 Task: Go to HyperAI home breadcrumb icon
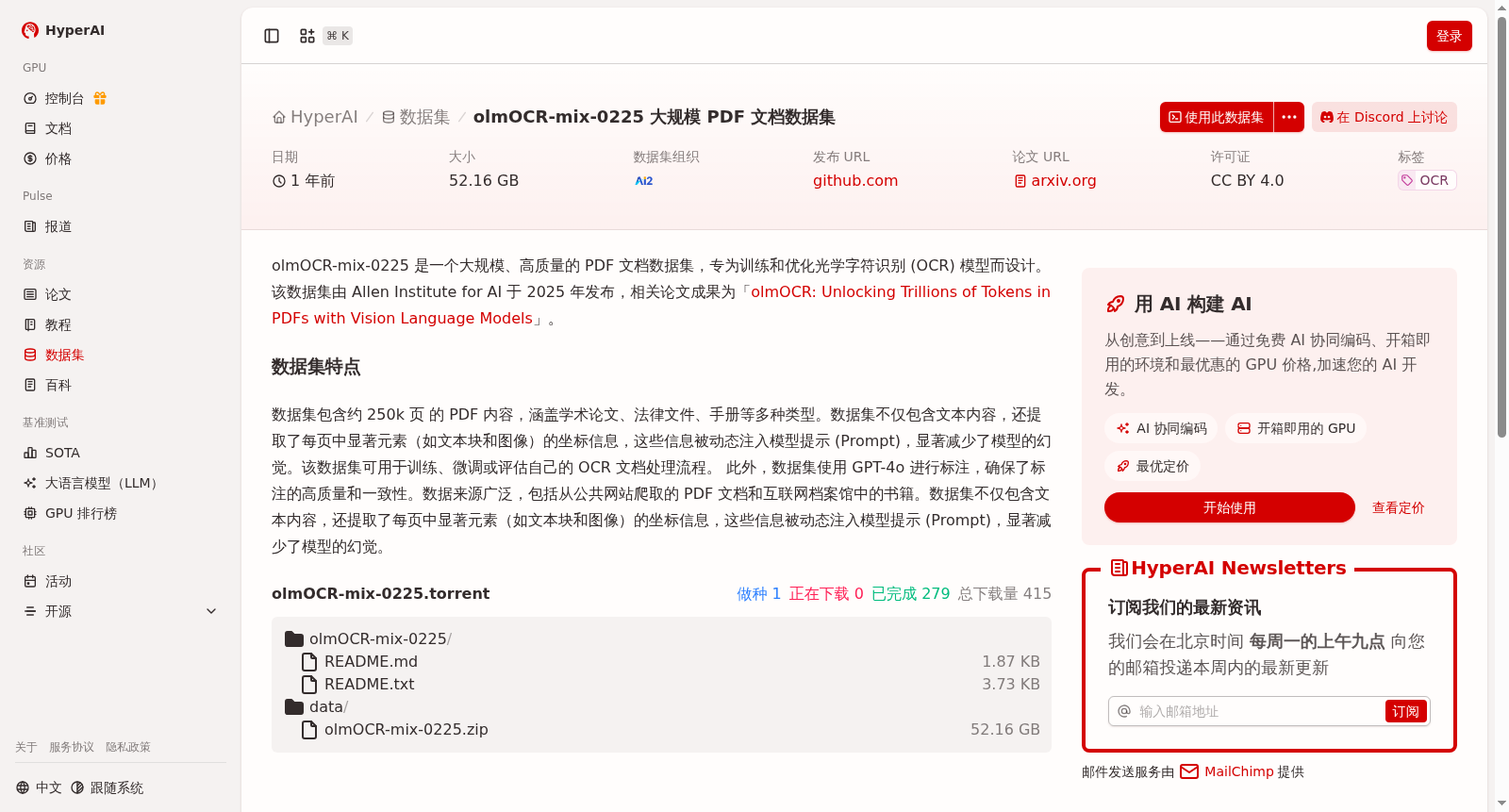(279, 117)
